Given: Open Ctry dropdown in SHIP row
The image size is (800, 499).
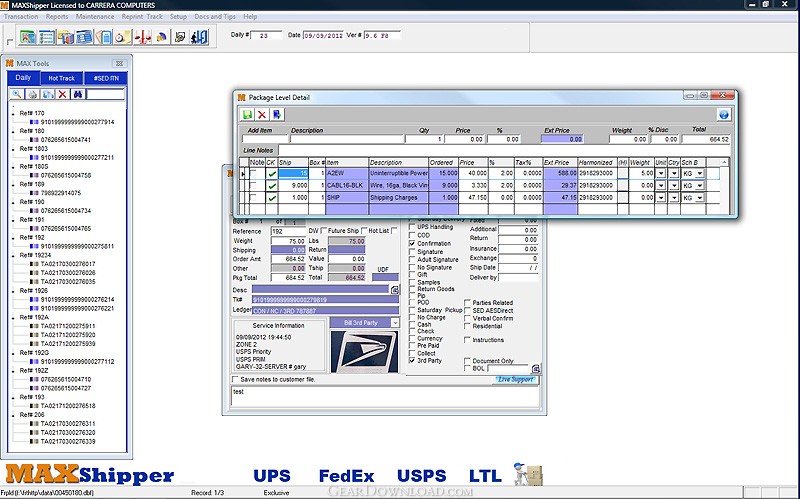Looking at the screenshot, I should pyautogui.click(x=674, y=197).
